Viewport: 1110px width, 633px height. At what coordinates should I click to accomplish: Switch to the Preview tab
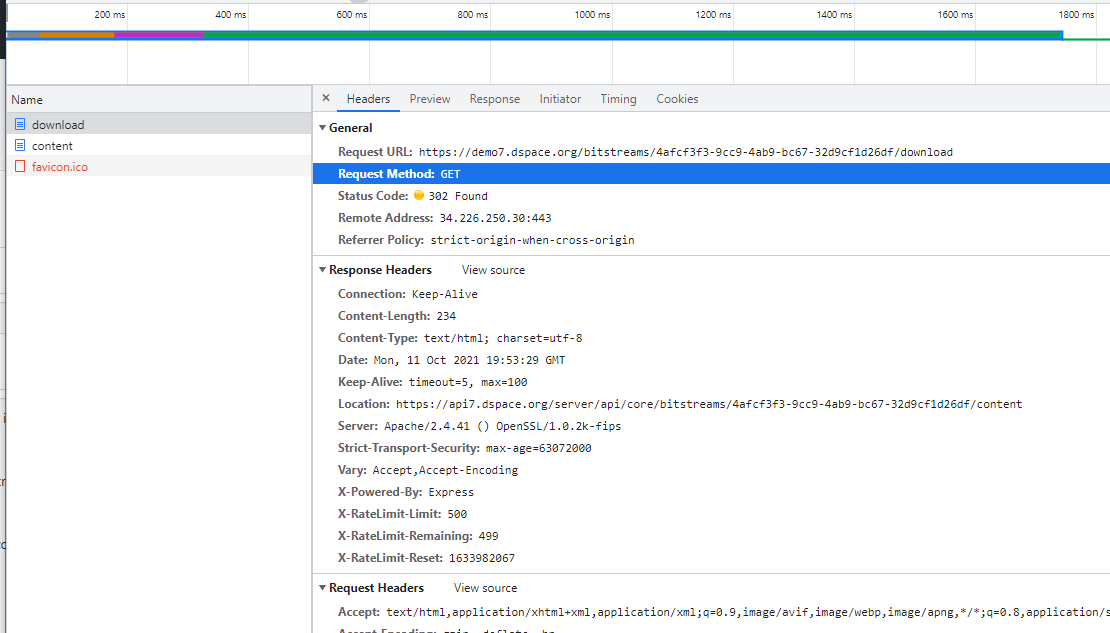click(x=429, y=99)
